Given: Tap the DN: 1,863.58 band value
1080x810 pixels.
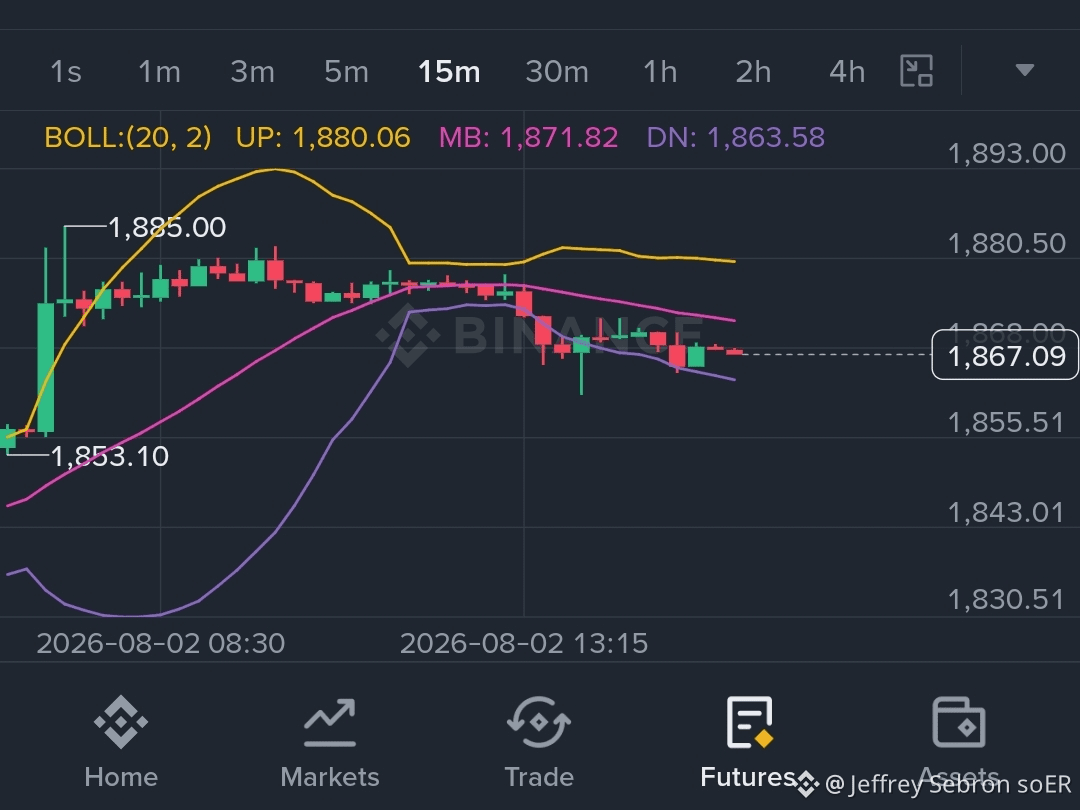Looking at the screenshot, I should tap(736, 138).
